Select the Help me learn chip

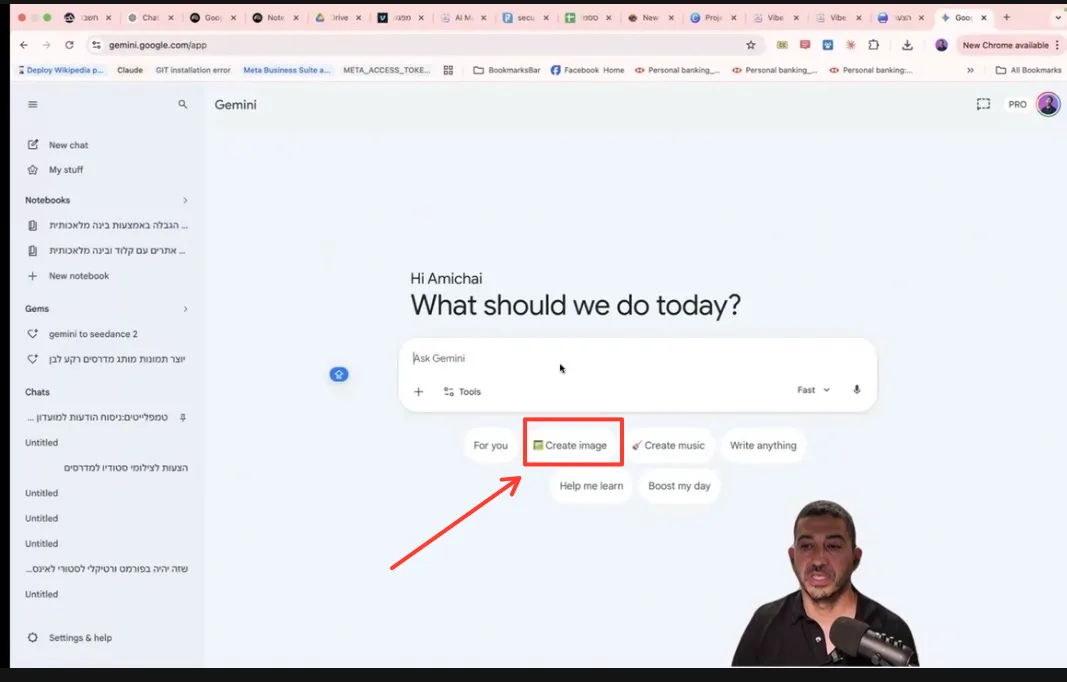tap(591, 486)
